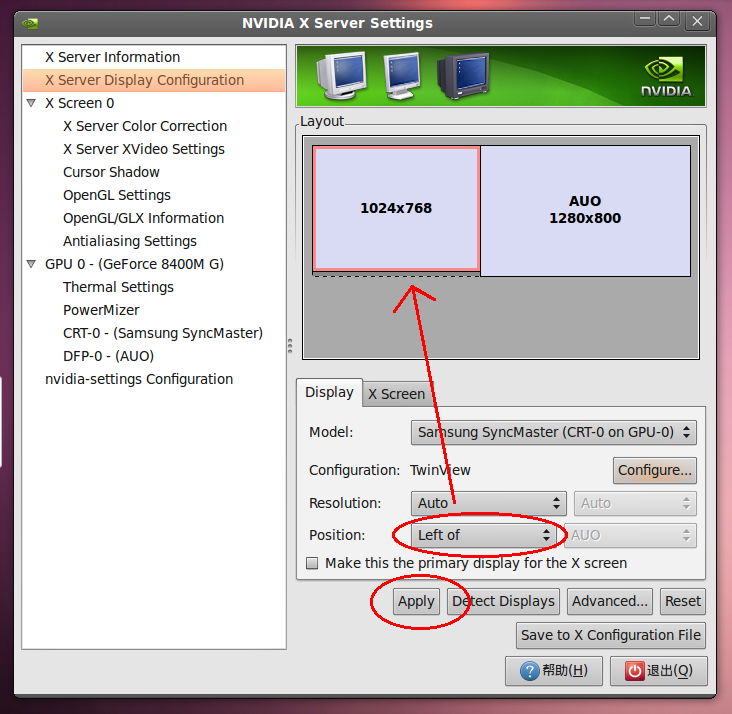Click the help icon on the 帮助(H) button
732x714 pixels.
(529, 671)
